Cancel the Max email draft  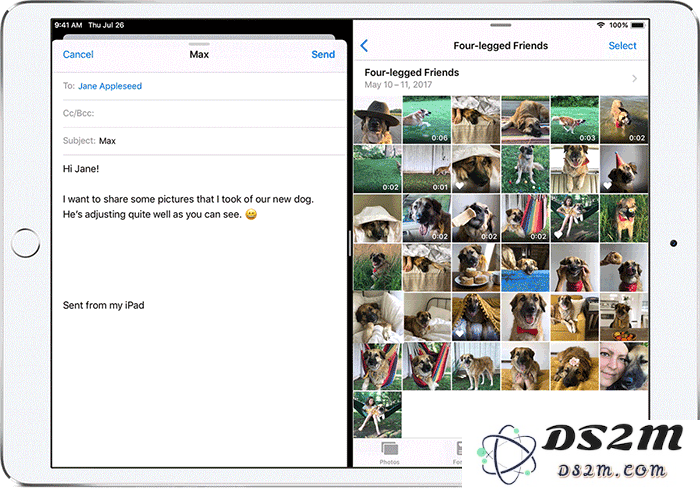(x=78, y=54)
